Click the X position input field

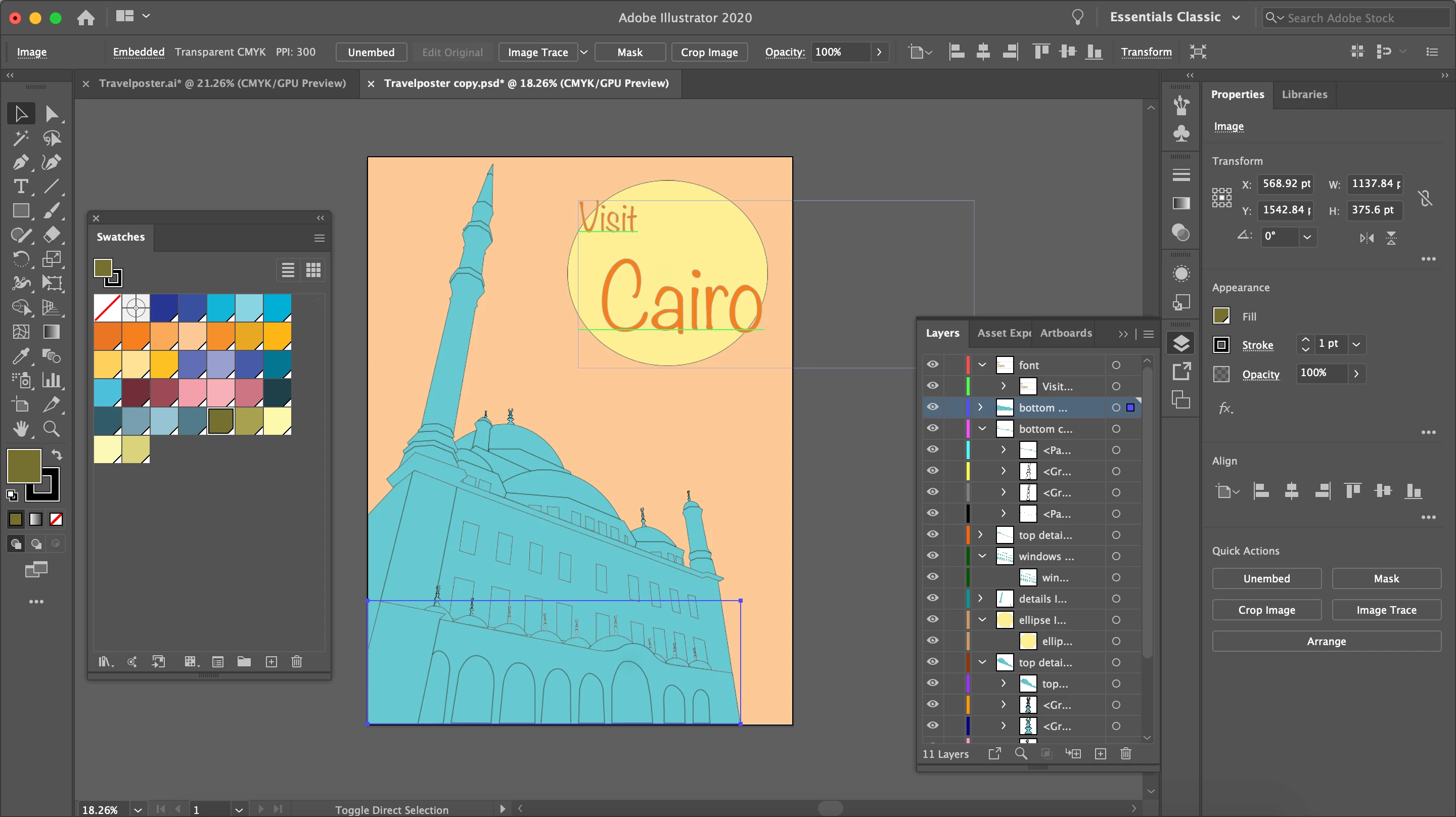[1285, 184]
